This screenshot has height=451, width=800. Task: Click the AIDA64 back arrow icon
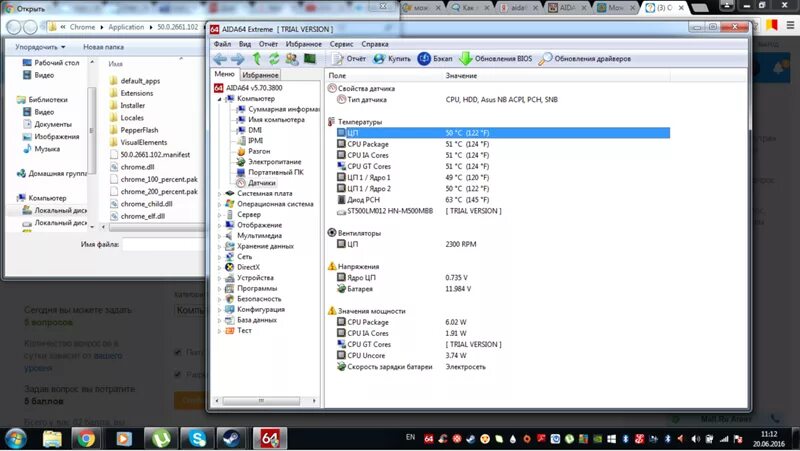coord(220,59)
